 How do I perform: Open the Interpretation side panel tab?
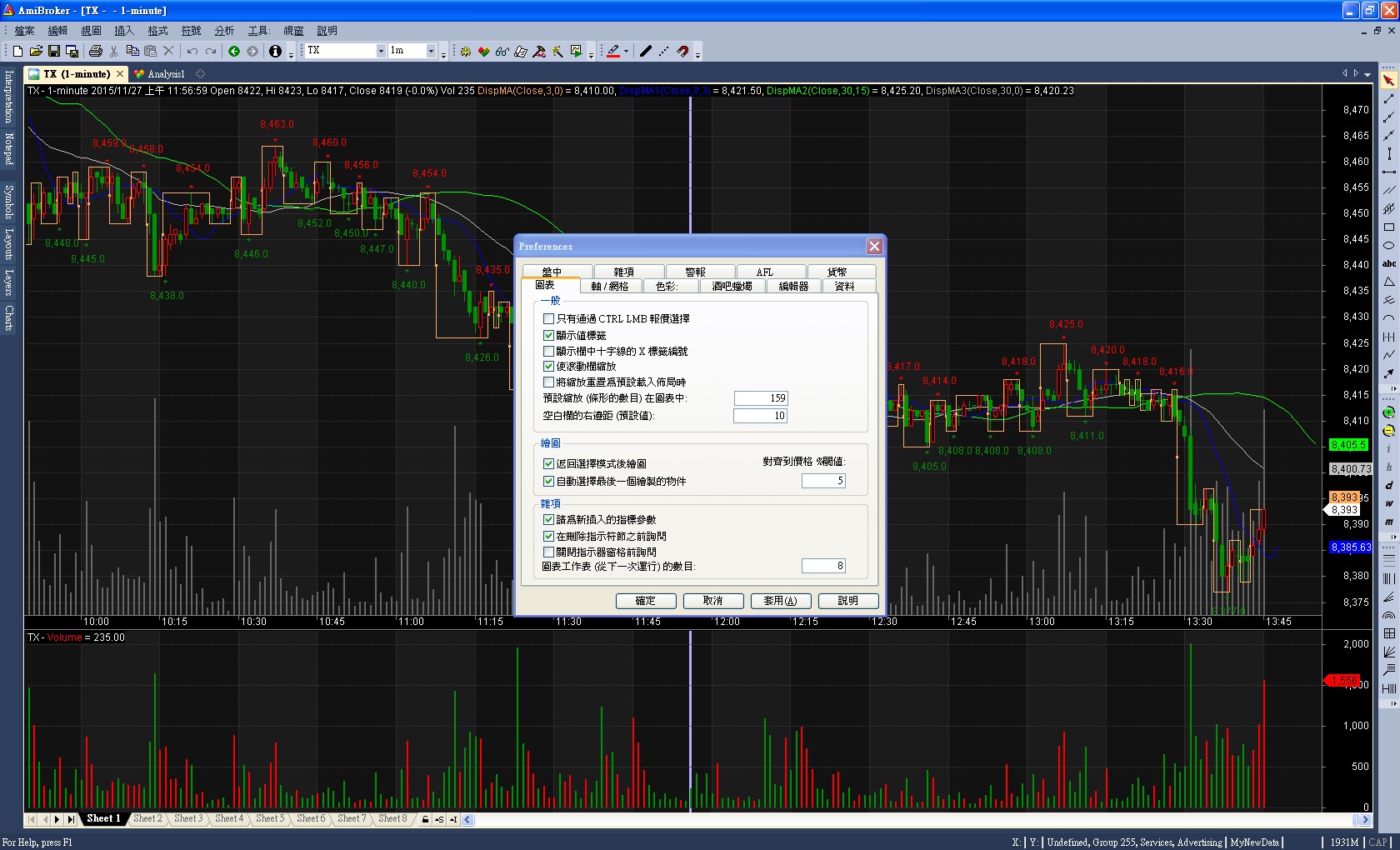pyautogui.click(x=8, y=97)
